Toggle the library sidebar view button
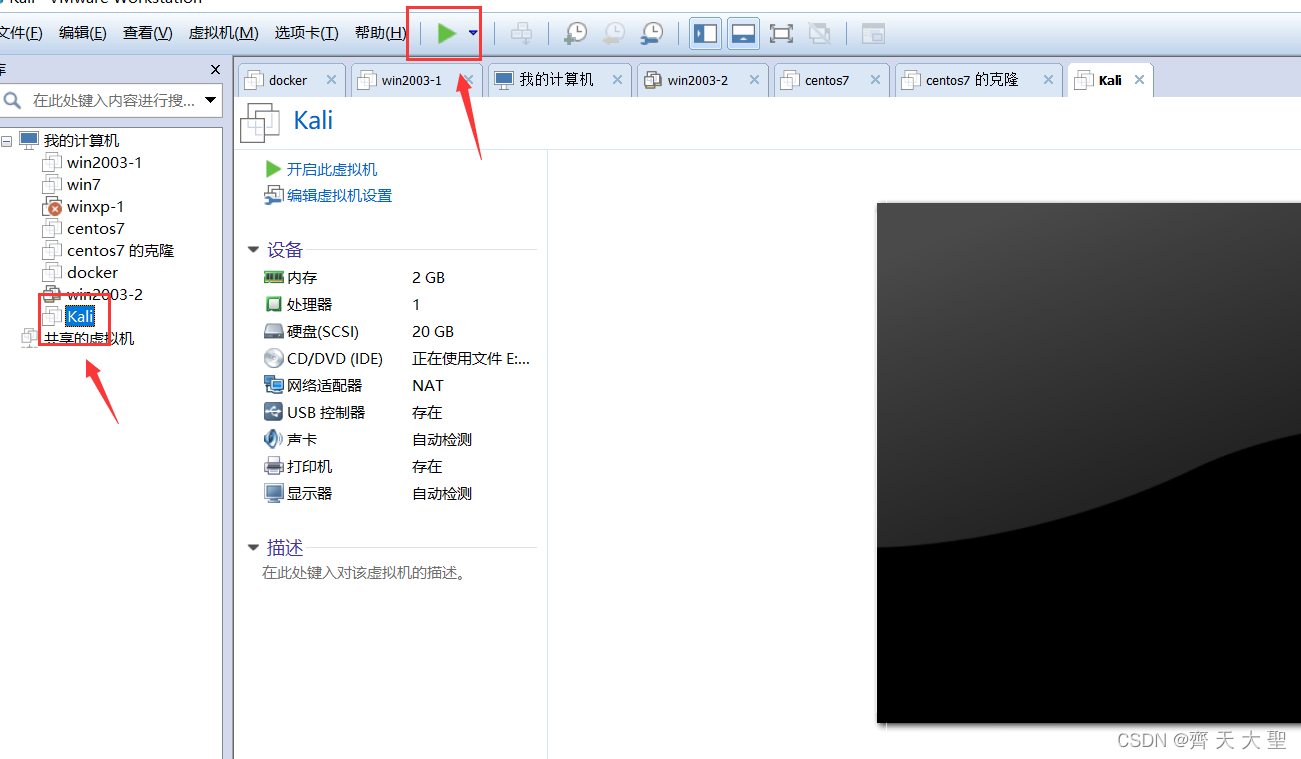The width and height of the screenshot is (1301, 759). [x=705, y=33]
